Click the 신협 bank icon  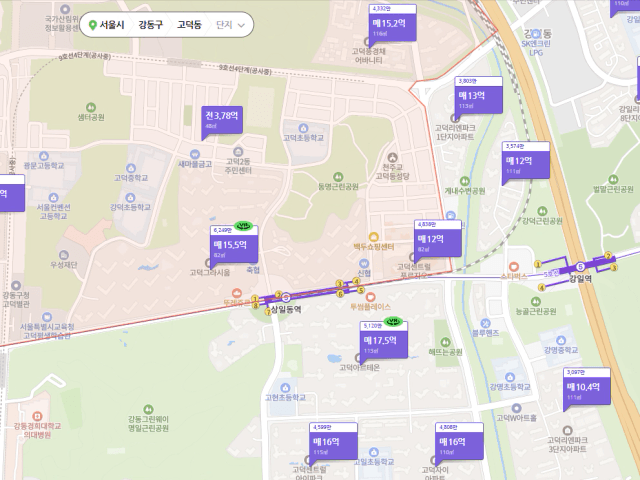(364, 263)
